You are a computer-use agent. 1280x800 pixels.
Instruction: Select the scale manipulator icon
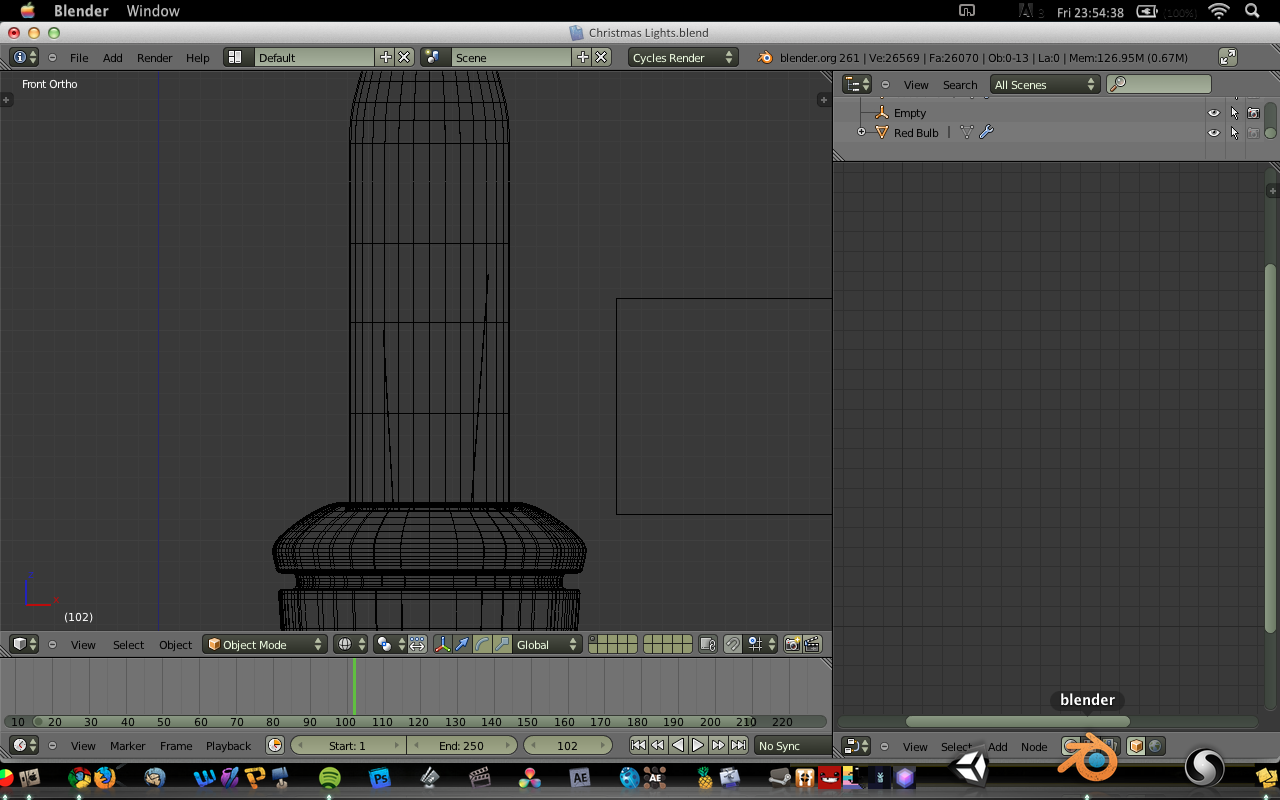tap(501, 645)
